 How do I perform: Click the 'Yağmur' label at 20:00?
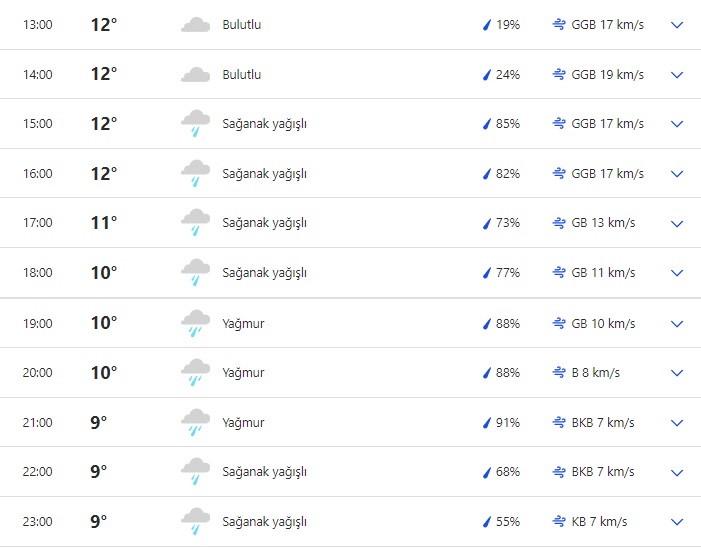243,373
